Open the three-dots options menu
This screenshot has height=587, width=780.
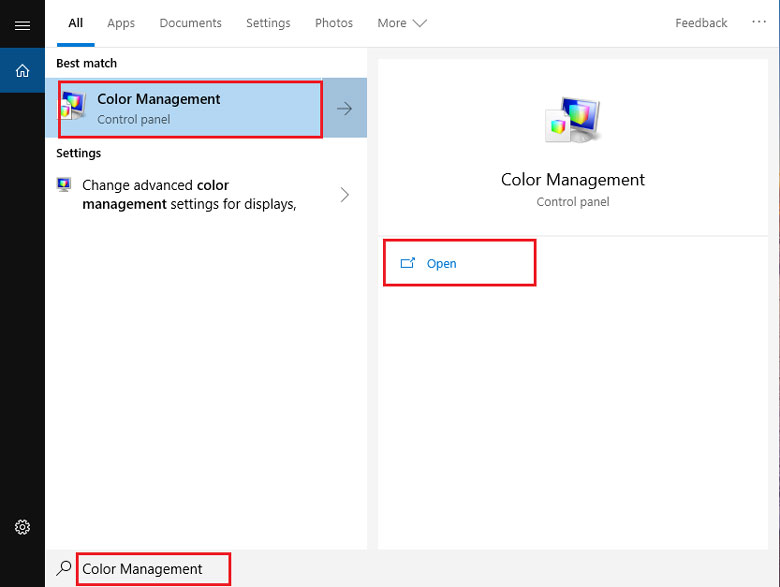(x=759, y=22)
